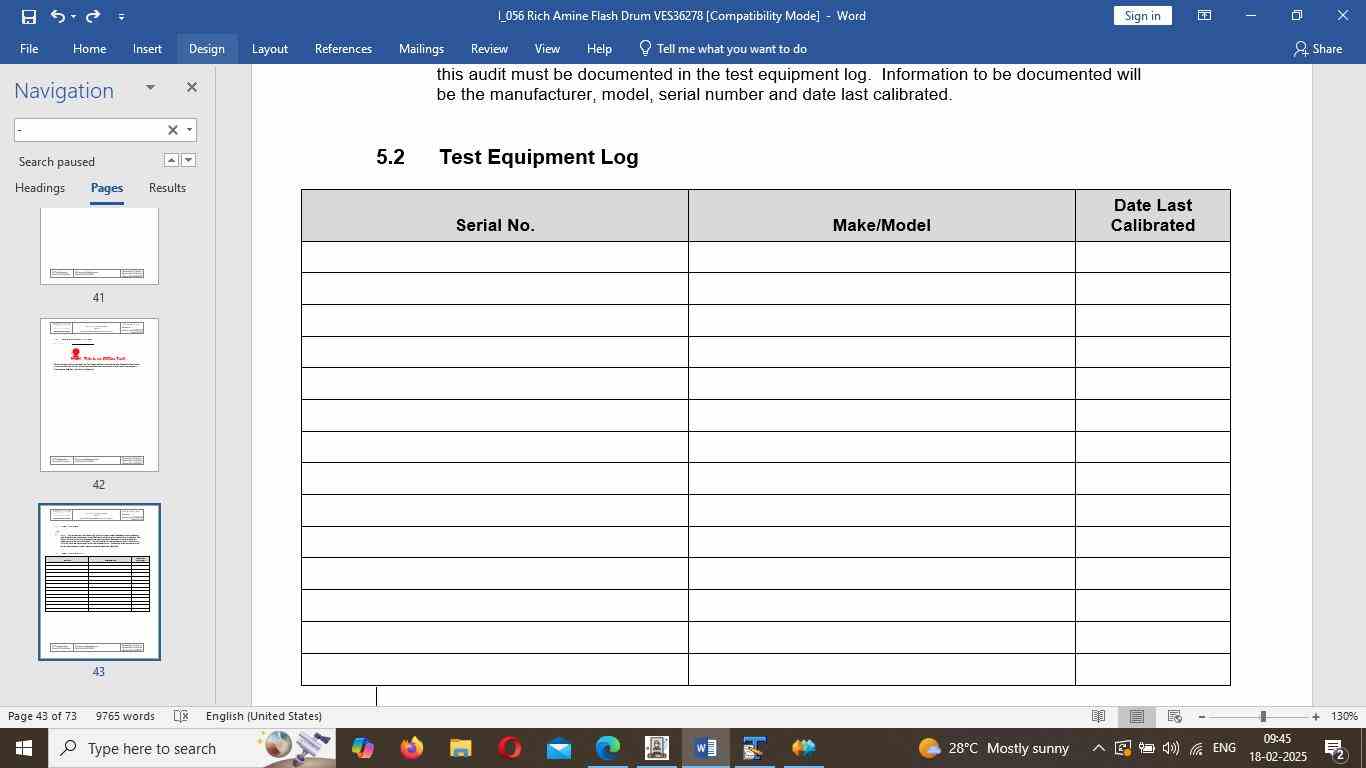The image size is (1366, 768).
Task: Change language English (United States)
Action: 264,716
